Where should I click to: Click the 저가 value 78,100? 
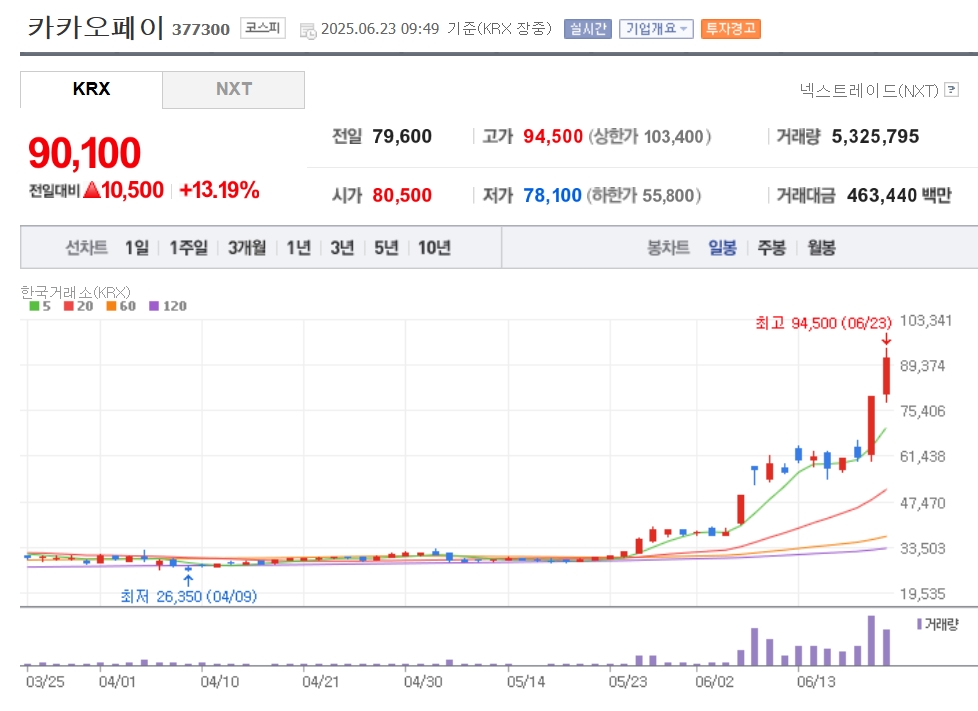pos(552,195)
